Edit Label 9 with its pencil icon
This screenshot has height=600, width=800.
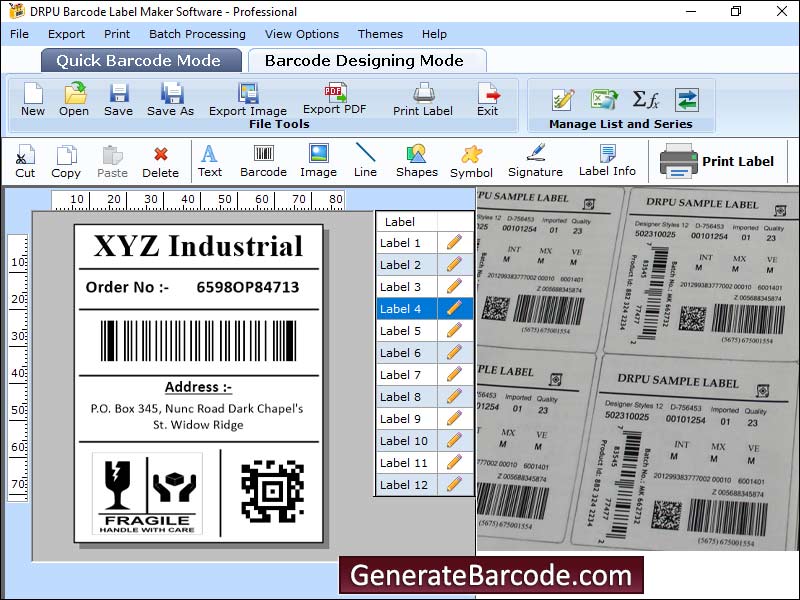coord(454,419)
